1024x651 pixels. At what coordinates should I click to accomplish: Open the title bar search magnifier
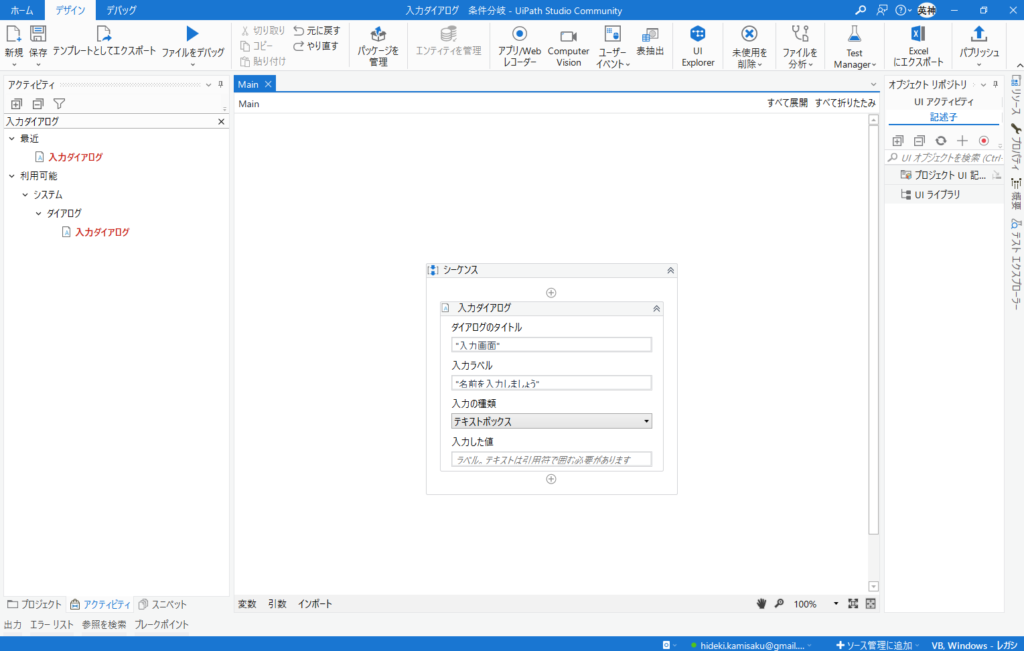(x=861, y=10)
